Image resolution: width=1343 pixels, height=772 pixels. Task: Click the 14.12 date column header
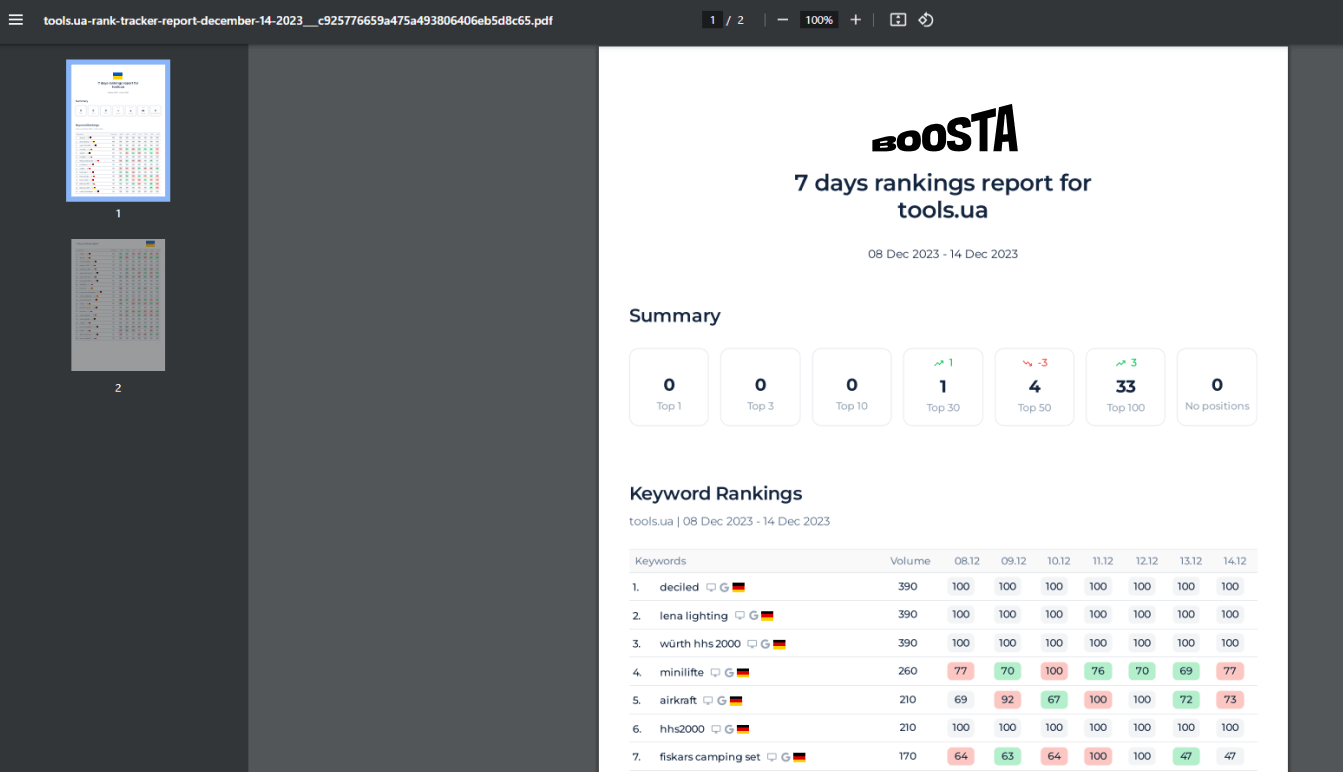point(1234,561)
